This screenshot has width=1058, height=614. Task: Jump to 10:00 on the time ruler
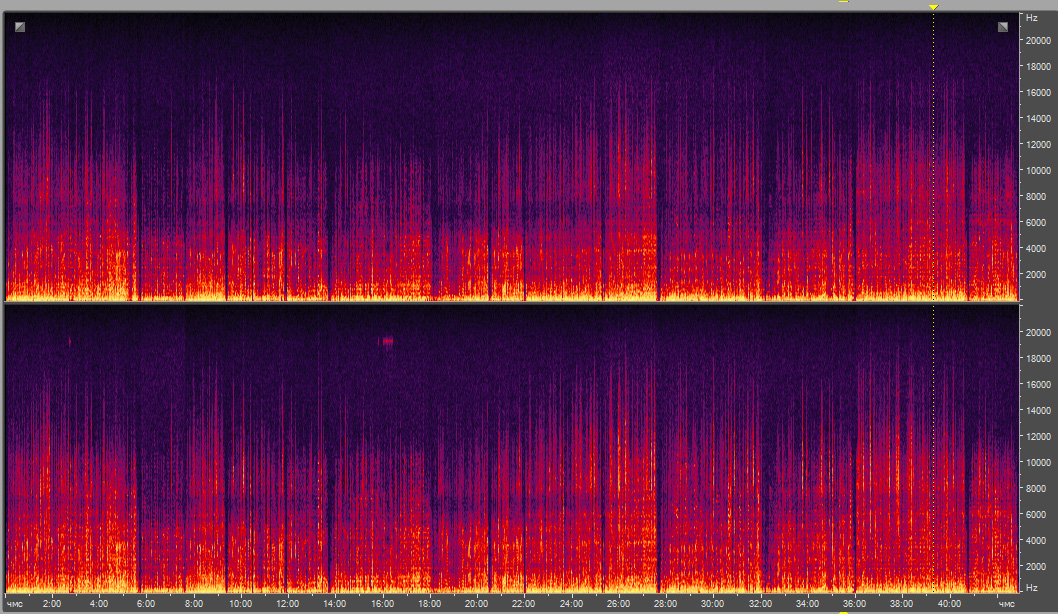click(240, 604)
